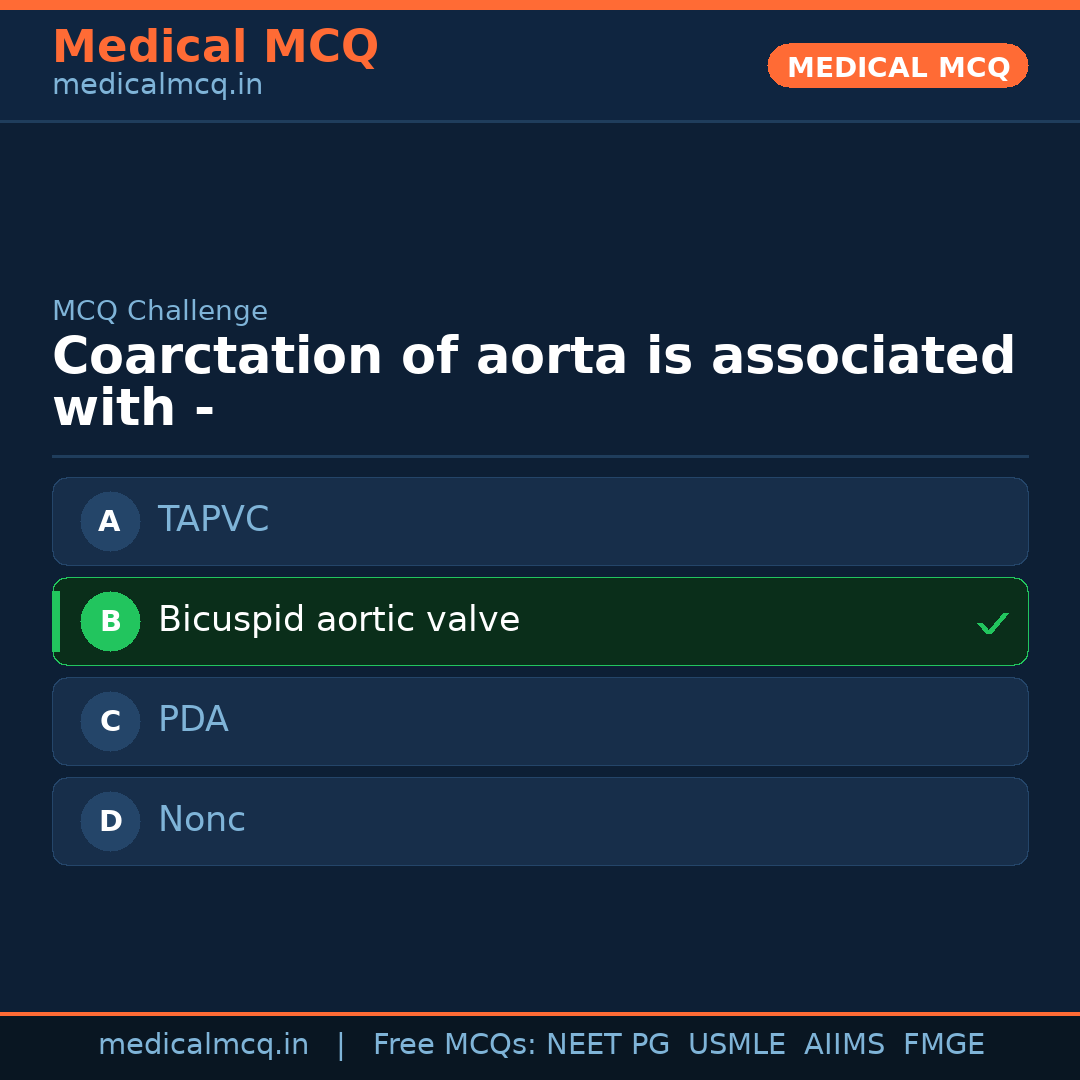1080x1080 pixels.
Task: Click the circular D badge icon
Action: coord(110,821)
